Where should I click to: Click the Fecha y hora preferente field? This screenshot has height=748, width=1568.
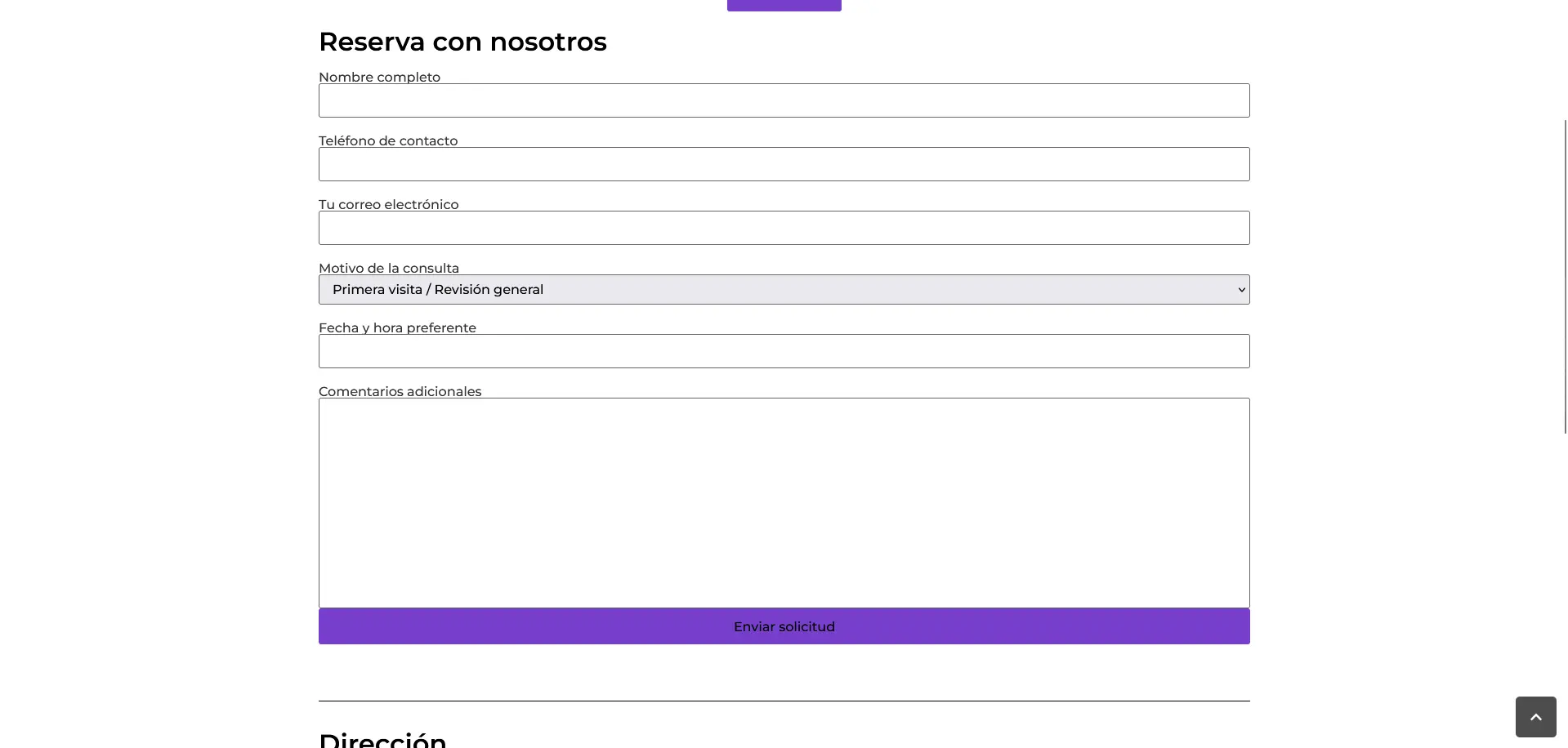point(784,351)
